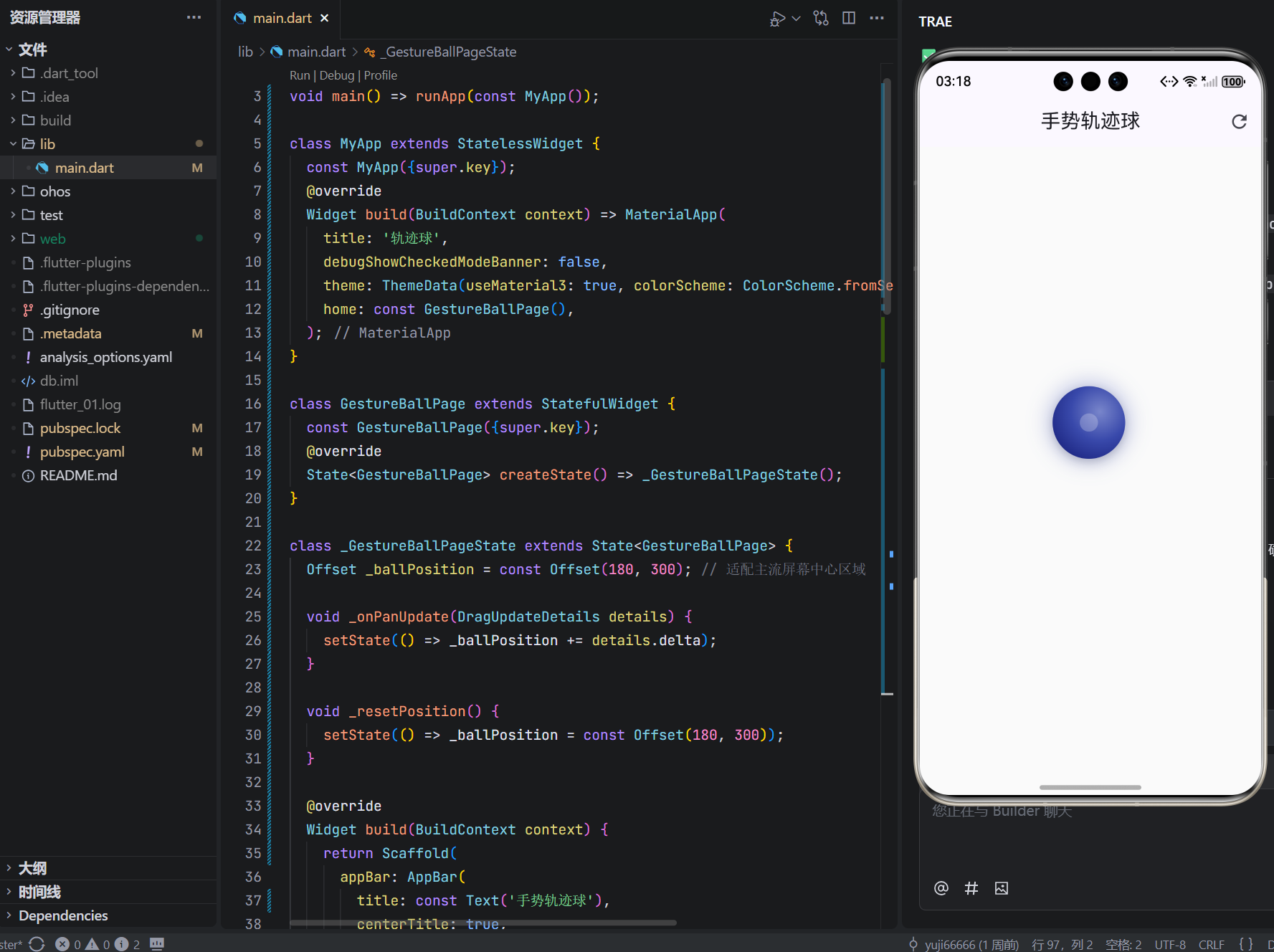Expand the ohos folder
1274x952 pixels.
click(108, 191)
